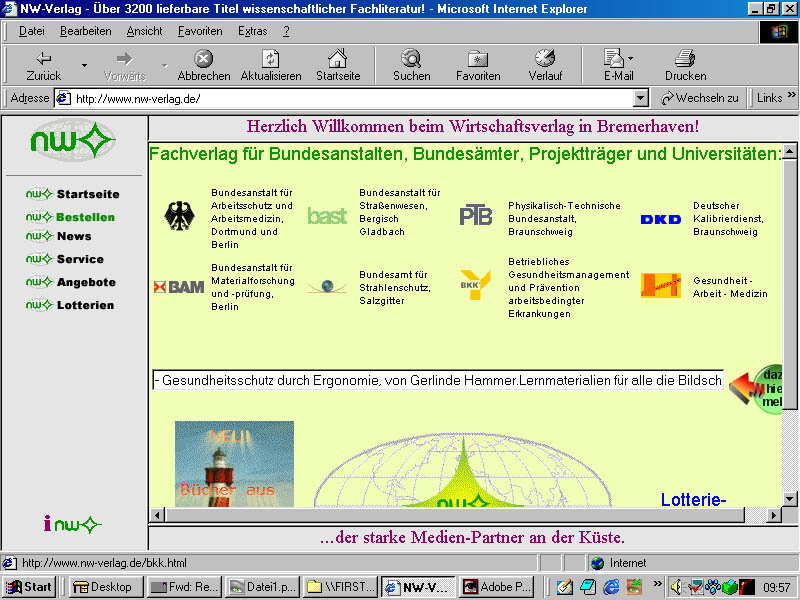Open the Startseite sidebar link
This screenshot has height=600, width=800.
pos(72,194)
